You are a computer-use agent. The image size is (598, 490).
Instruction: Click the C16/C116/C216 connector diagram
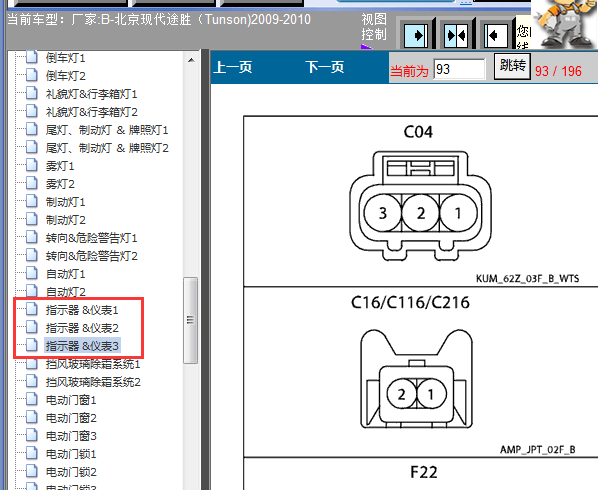(416, 379)
